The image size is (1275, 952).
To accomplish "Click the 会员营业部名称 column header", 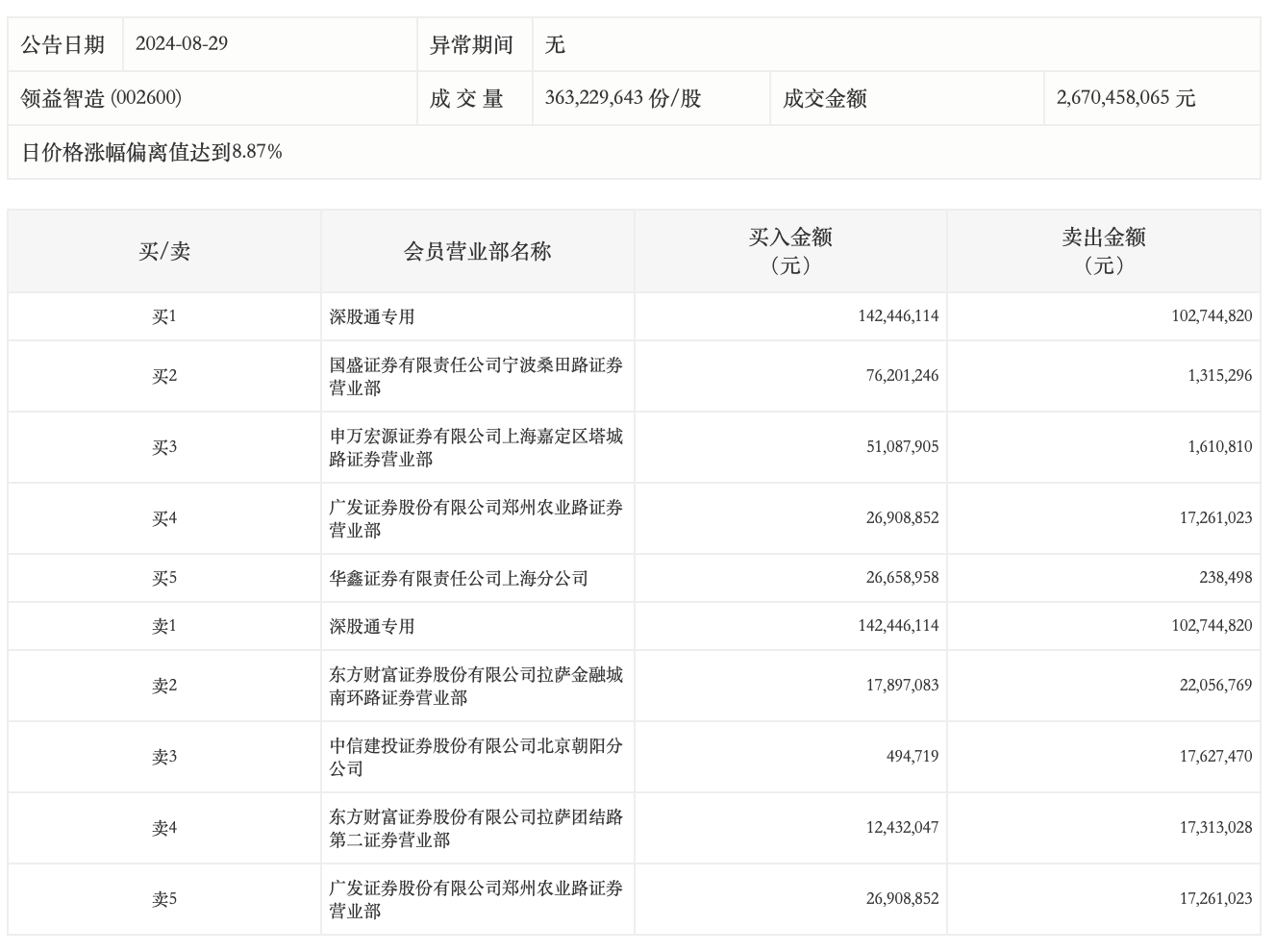I will 477,252.
